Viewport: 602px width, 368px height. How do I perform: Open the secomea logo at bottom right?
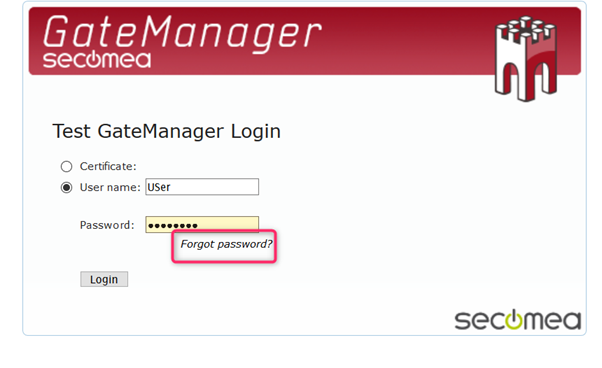[x=518, y=320]
